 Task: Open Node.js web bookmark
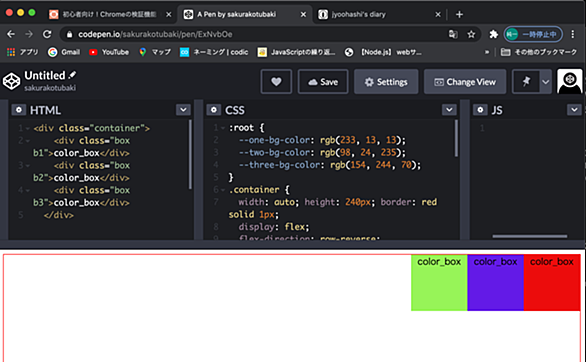click(383, 52)
